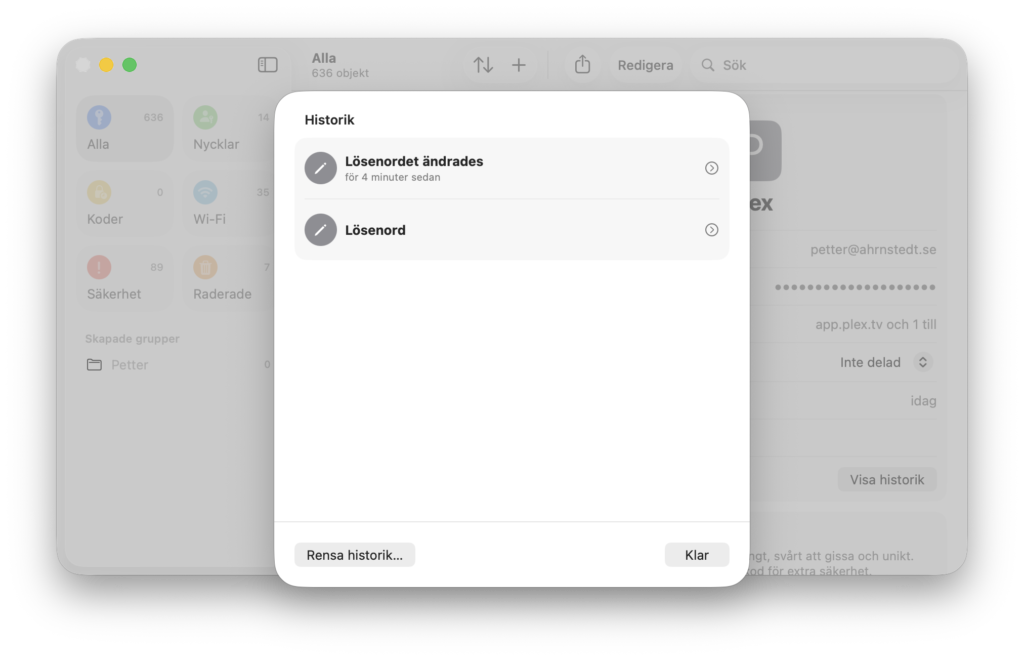The width and height of the screenshot is (1024, 662).
Task: Click pencil icon beside Lösenordet ändrades
Action: [320, 168]
